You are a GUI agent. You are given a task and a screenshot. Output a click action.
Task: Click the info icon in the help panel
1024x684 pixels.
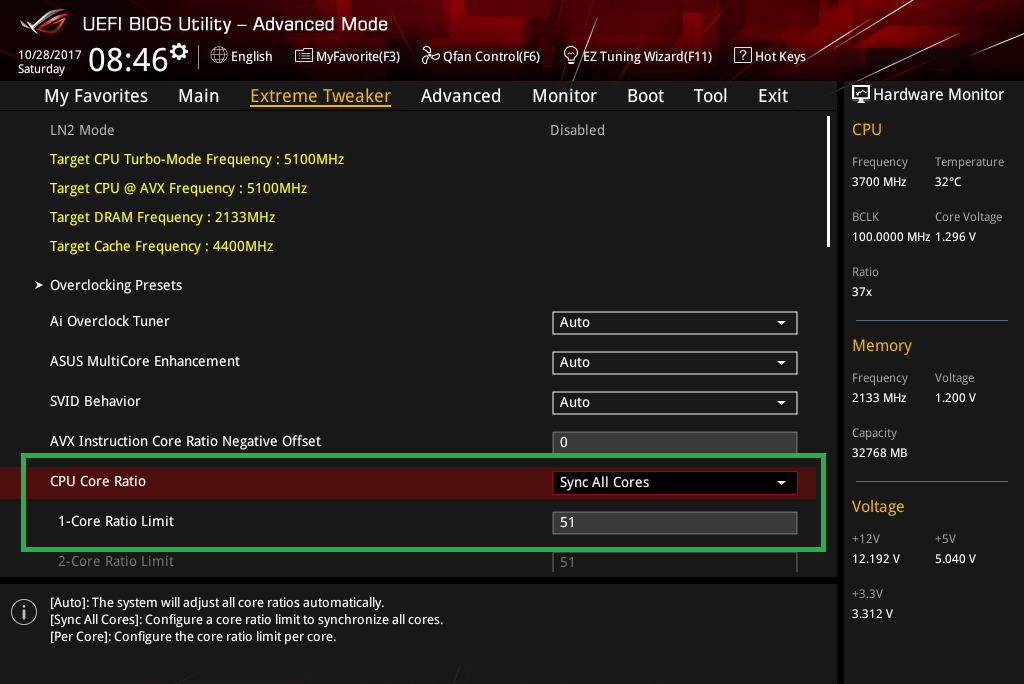click(x=24, y=612)
